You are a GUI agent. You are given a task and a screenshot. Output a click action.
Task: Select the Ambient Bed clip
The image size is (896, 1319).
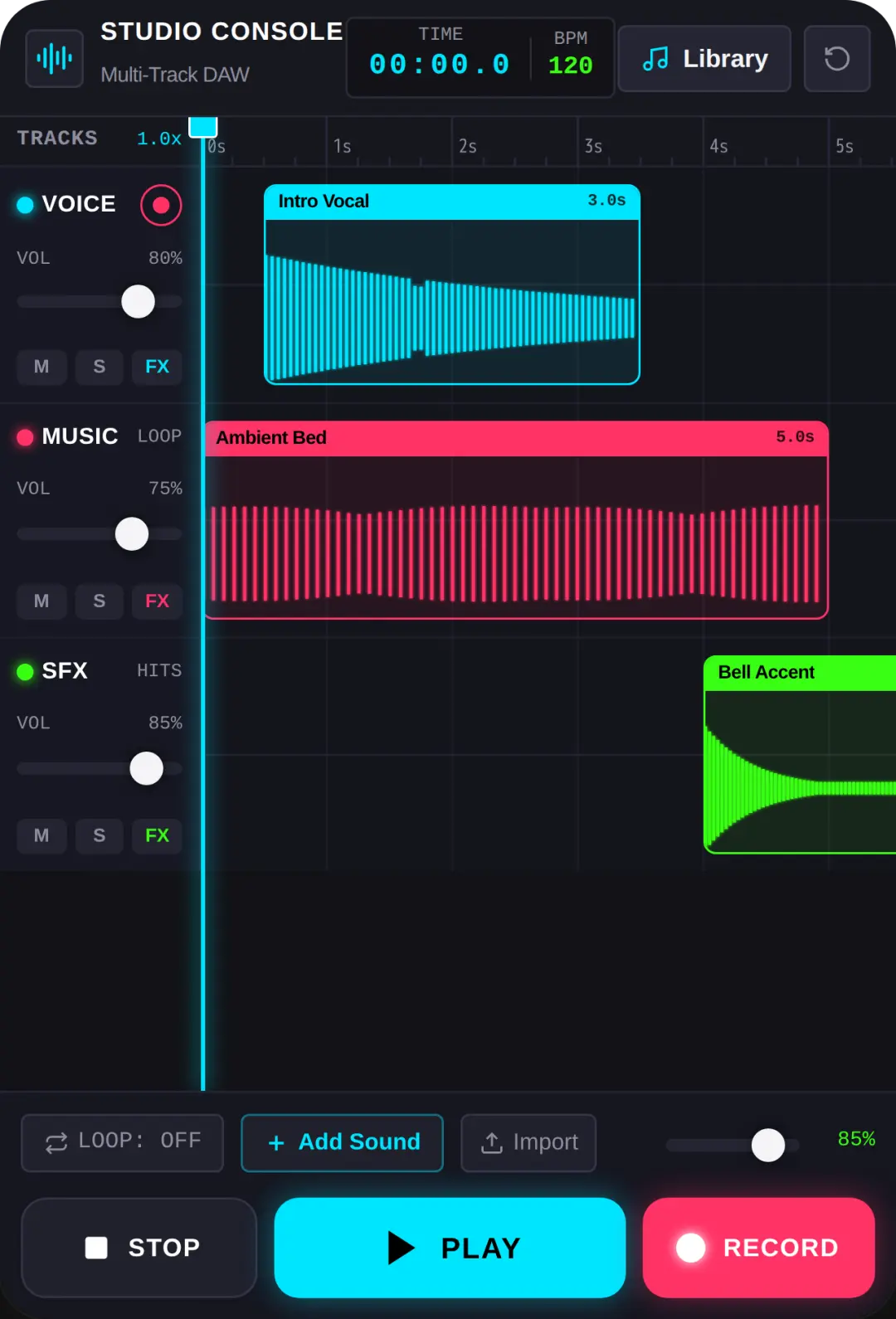click(516, 520)
